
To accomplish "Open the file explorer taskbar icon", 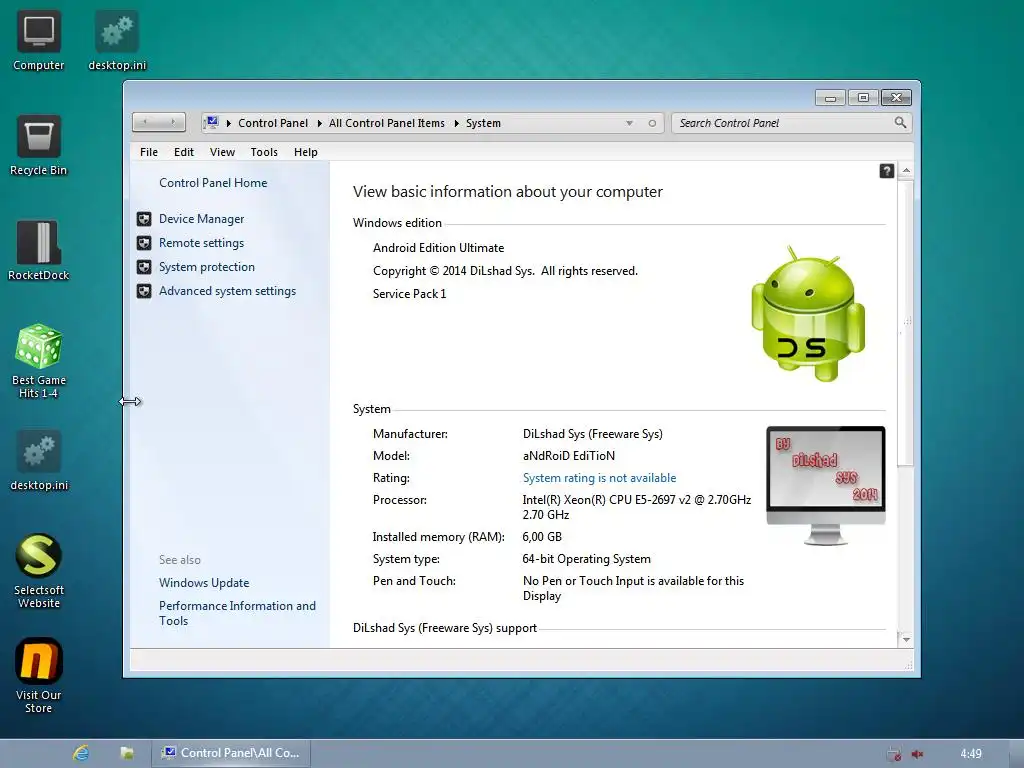I will click(127, 753).
